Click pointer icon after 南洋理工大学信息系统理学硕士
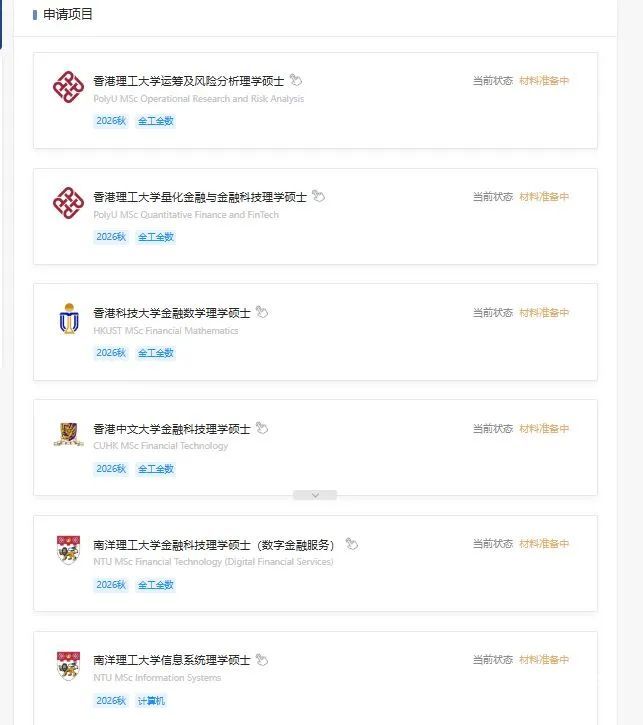This screenshot has height=725, width=643. [262, 660]
